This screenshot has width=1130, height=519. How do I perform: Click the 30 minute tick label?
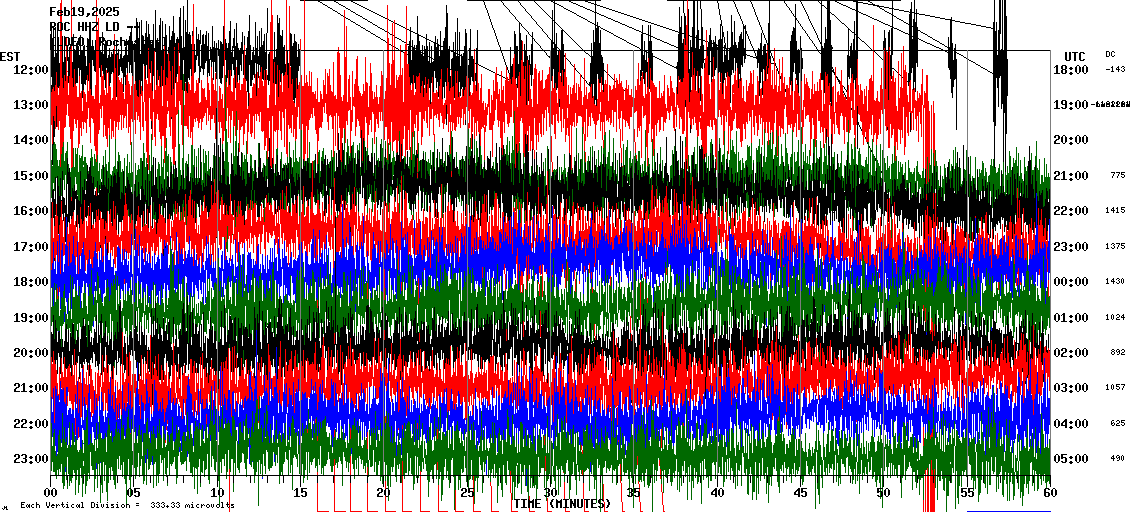tap(550, 493)
